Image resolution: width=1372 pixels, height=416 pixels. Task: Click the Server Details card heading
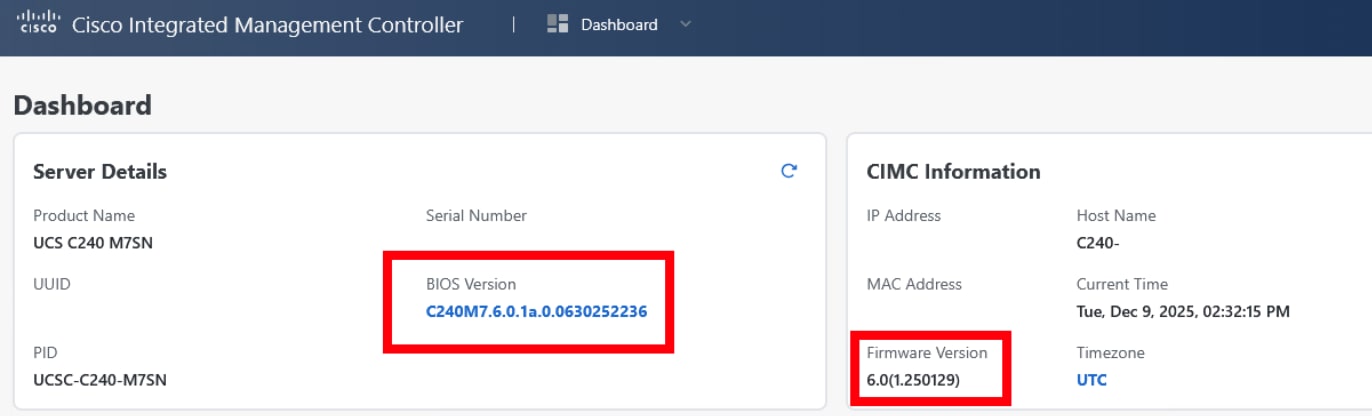[x=100, y=171]
